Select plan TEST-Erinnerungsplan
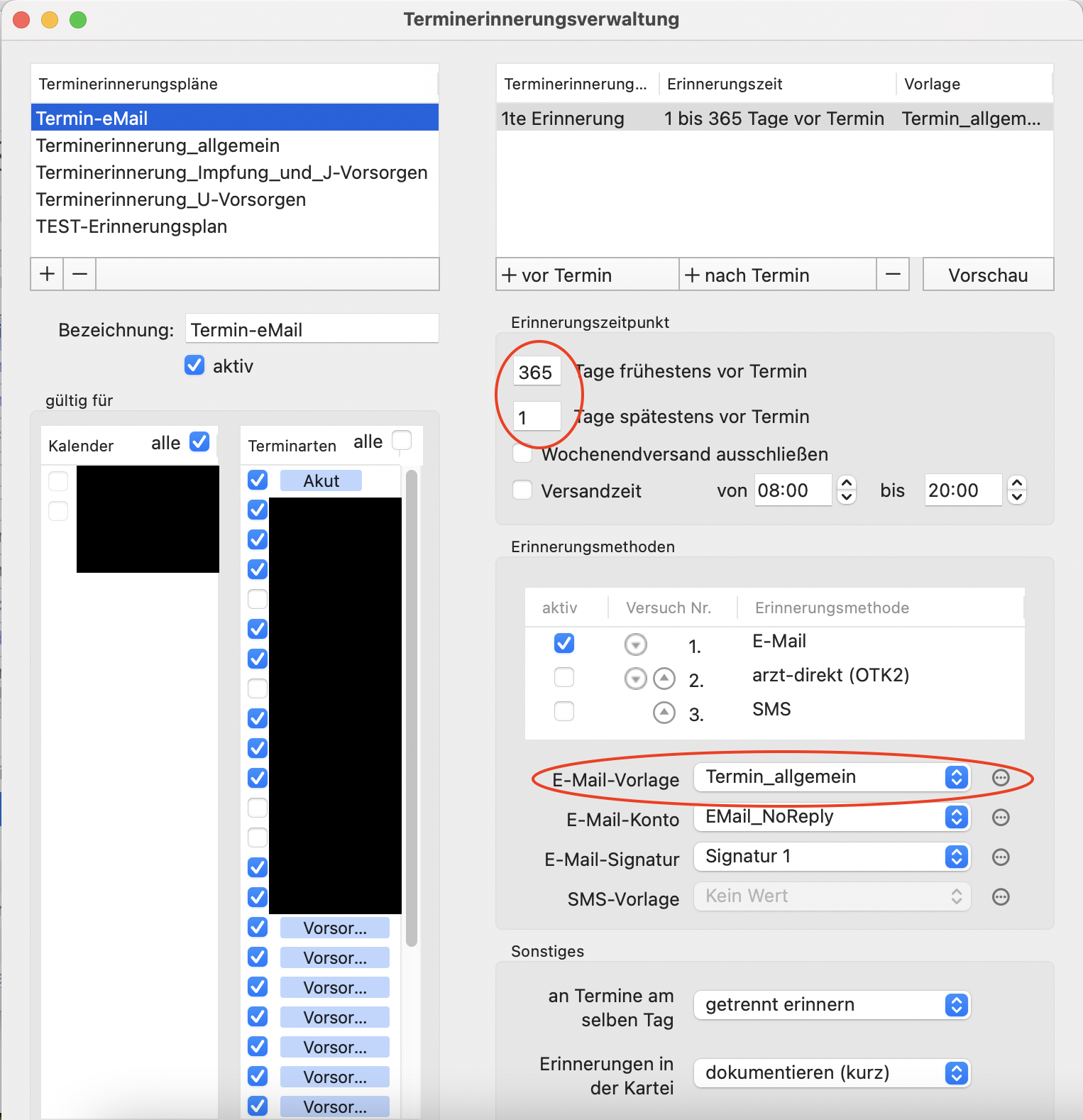 pos(235,226)
